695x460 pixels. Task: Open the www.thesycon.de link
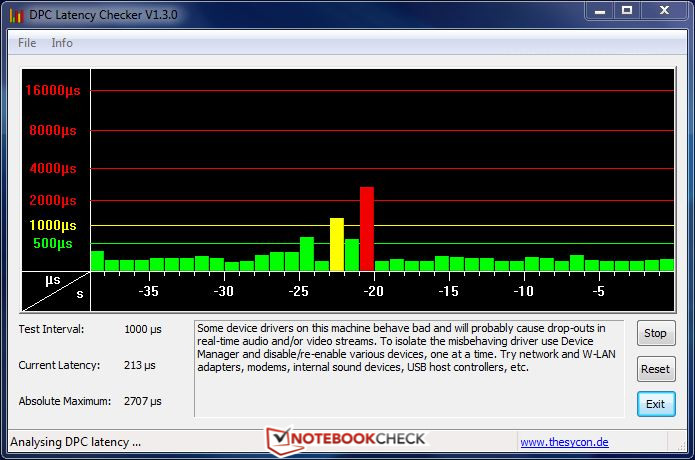[564, 442]
